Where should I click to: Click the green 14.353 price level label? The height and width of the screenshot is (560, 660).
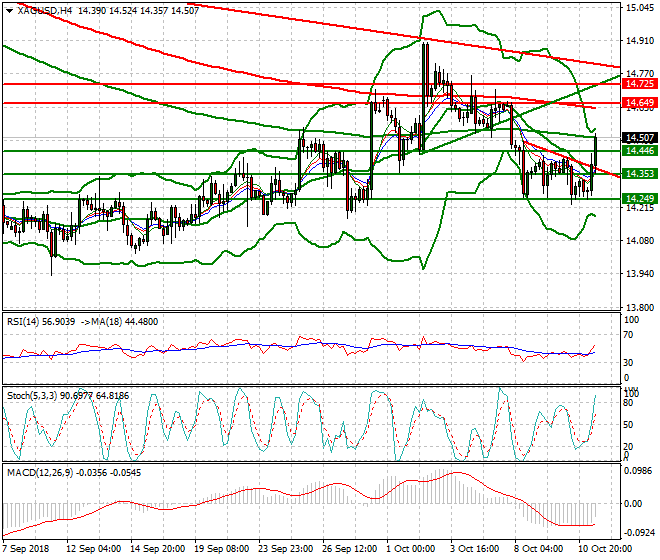click(x=640, y=173)
